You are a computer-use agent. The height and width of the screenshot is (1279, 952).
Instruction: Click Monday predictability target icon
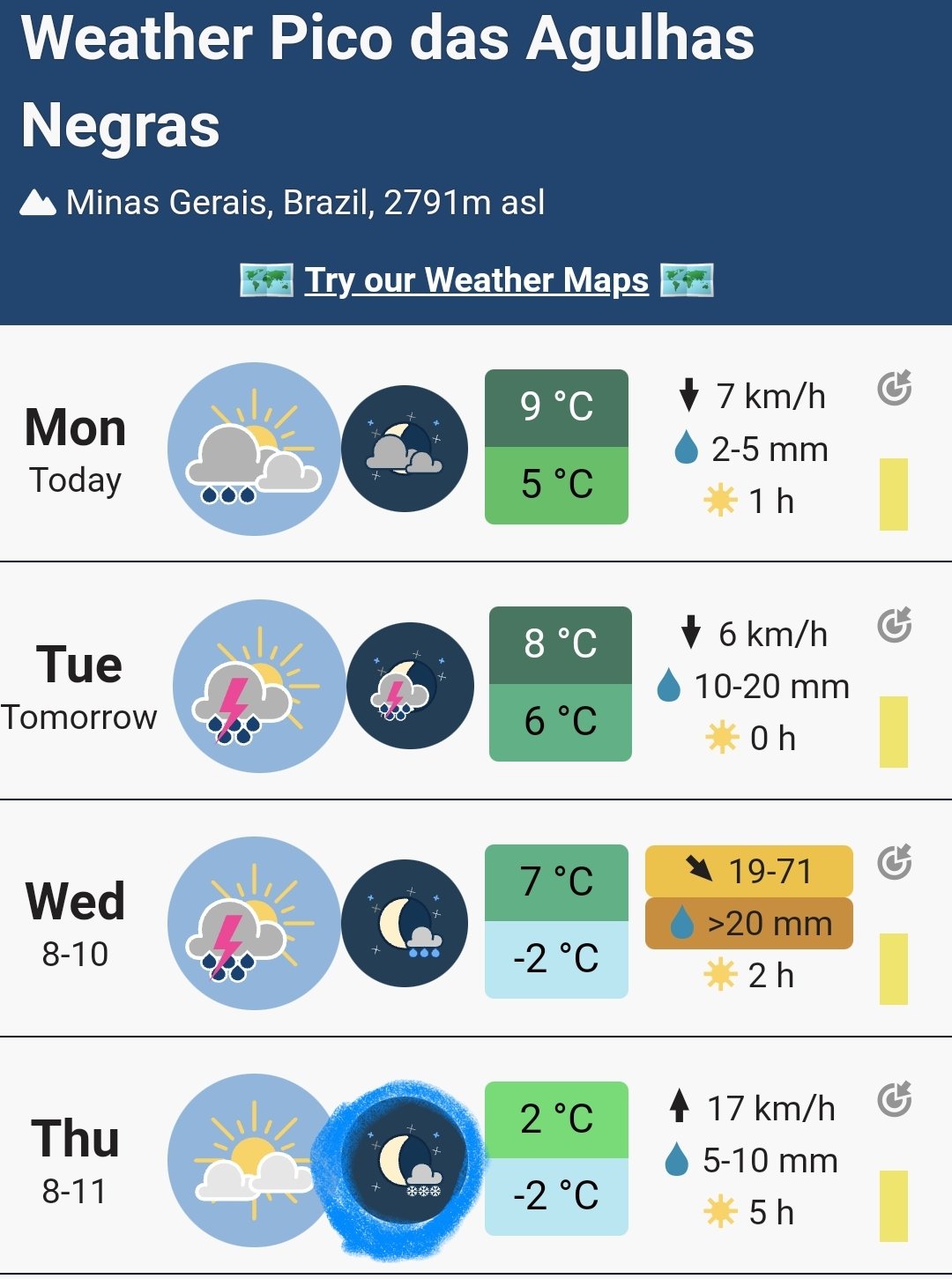coord(894,388)
